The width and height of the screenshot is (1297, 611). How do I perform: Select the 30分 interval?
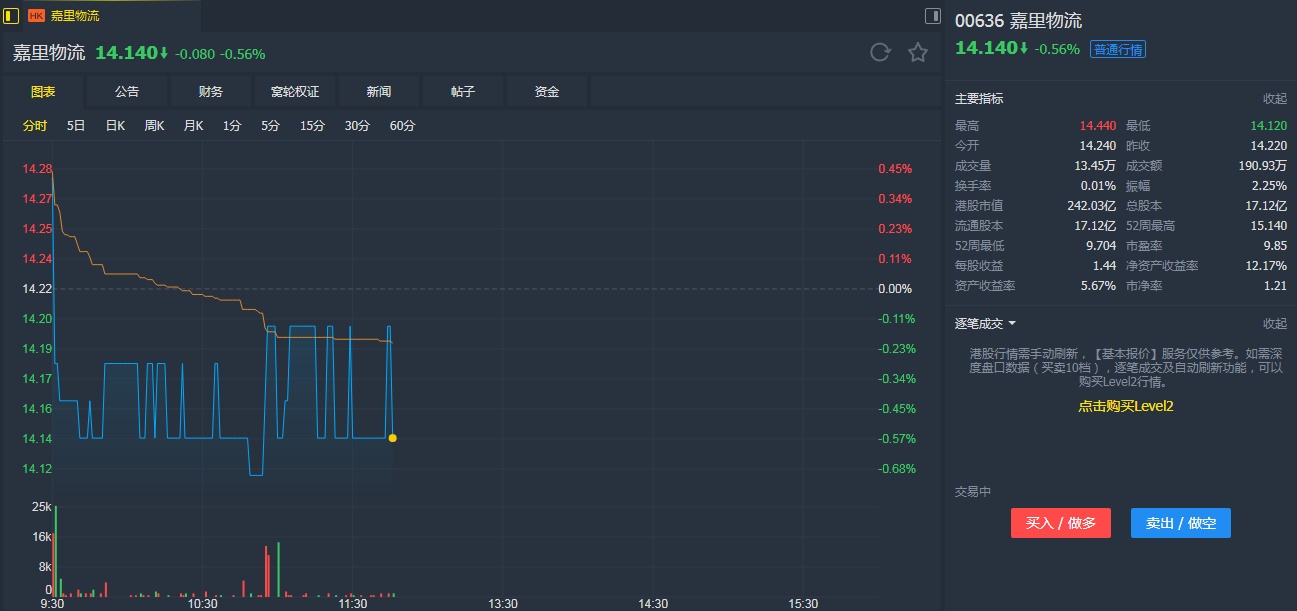click(357, 126)
